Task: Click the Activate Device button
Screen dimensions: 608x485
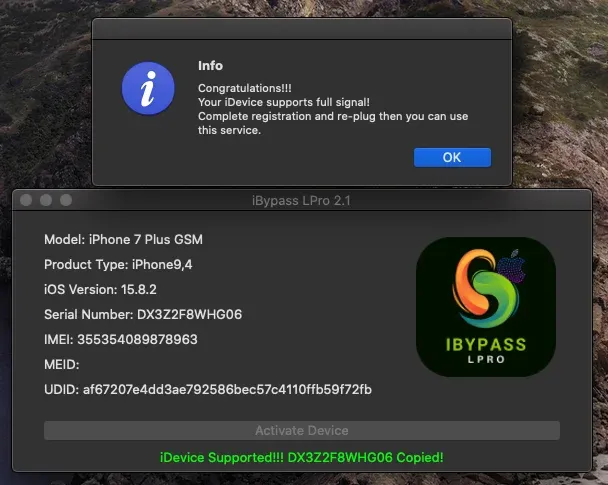Action: [302, 430]
